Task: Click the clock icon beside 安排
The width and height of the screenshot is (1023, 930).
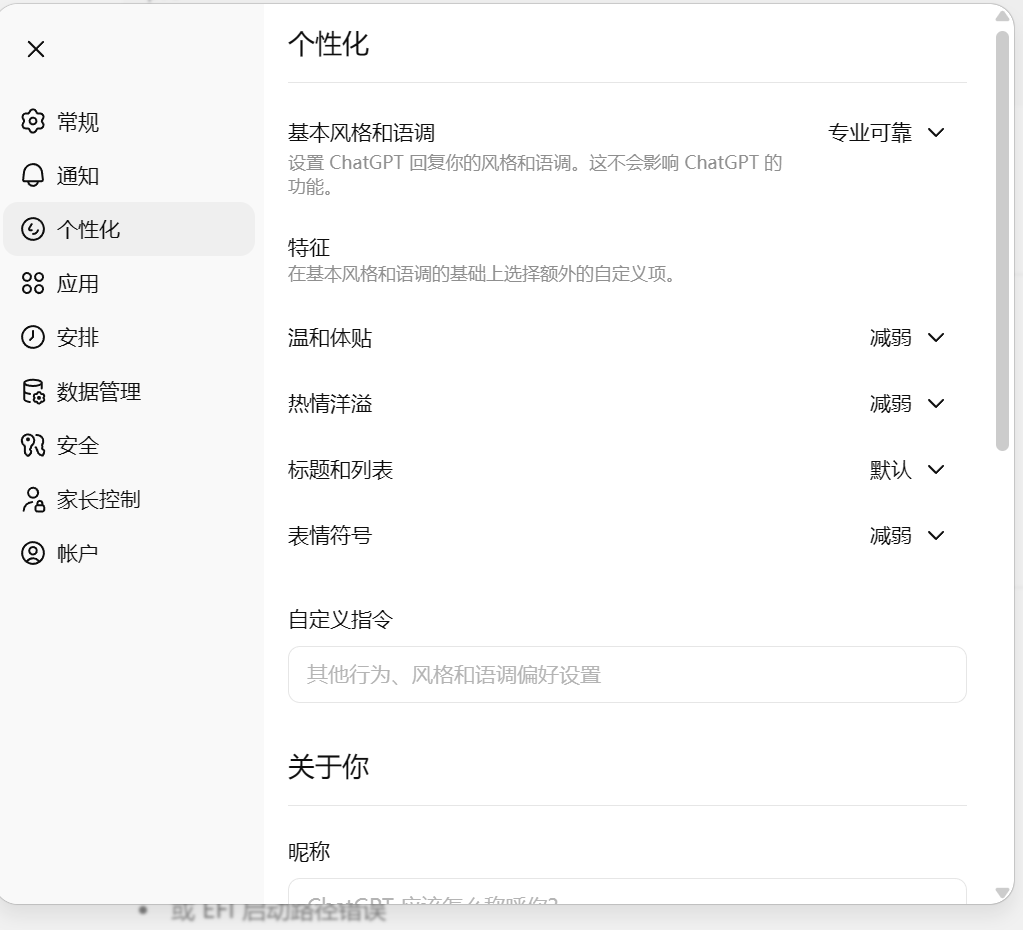Action: [33, 337]
